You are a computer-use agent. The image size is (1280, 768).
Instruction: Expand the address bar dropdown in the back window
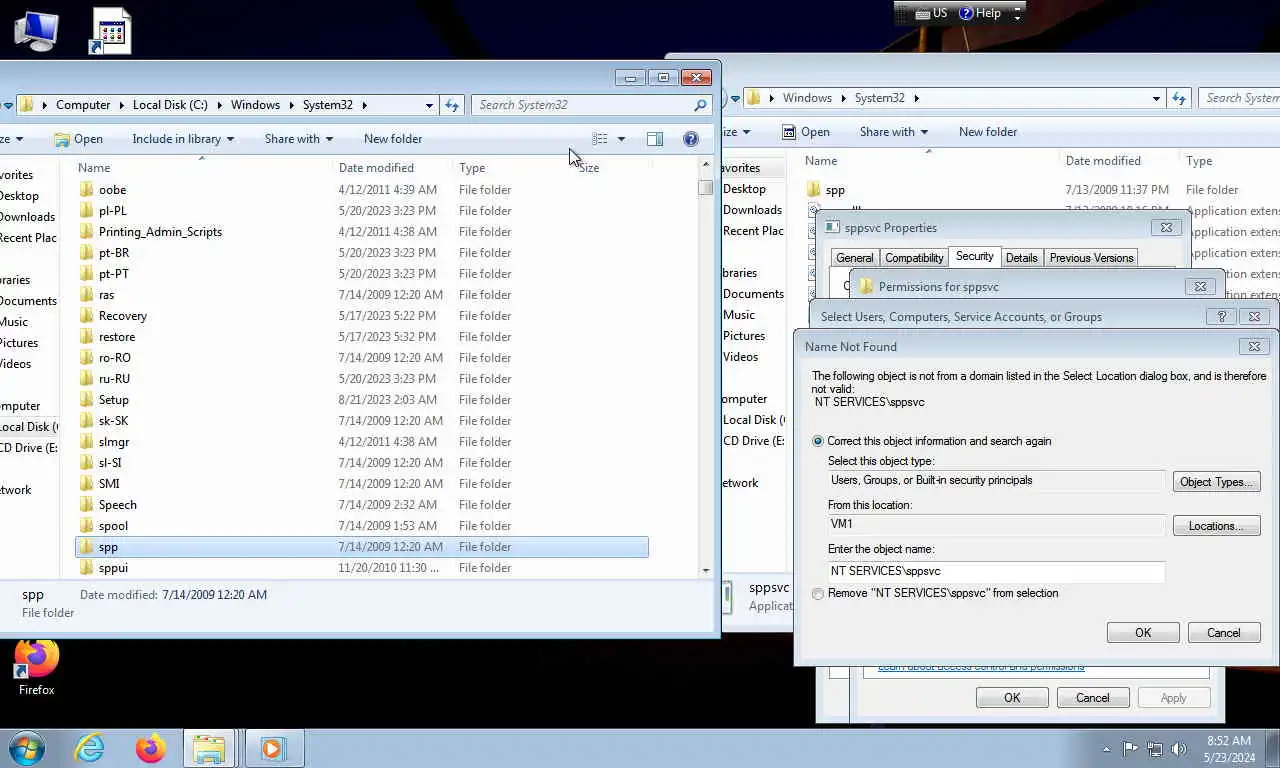click(1156, 98)
